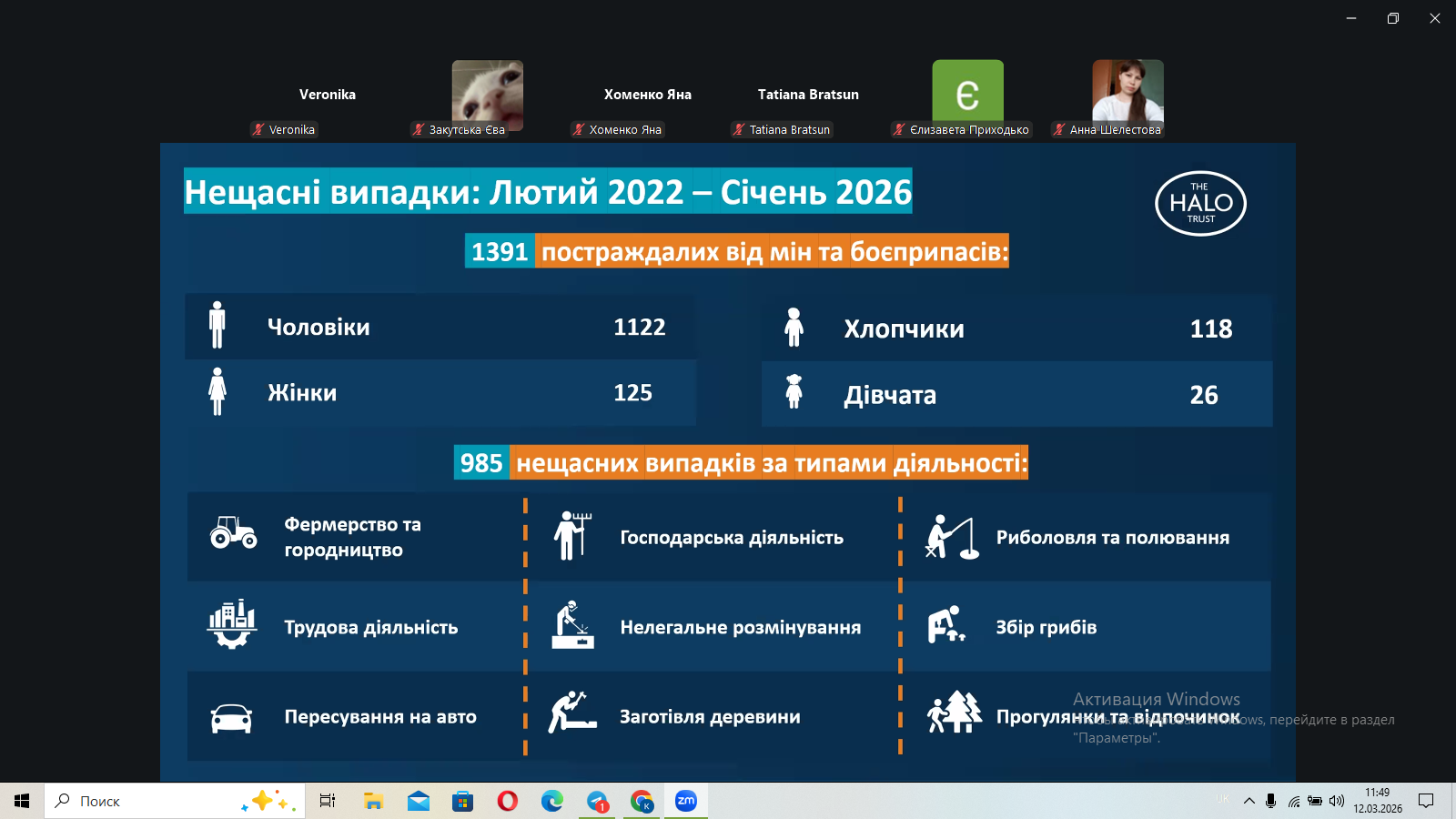The height and width of the screenshot is (819, 1456).
Task: Click the volume speaker tray icon
Action: [x=1336, y=801]
